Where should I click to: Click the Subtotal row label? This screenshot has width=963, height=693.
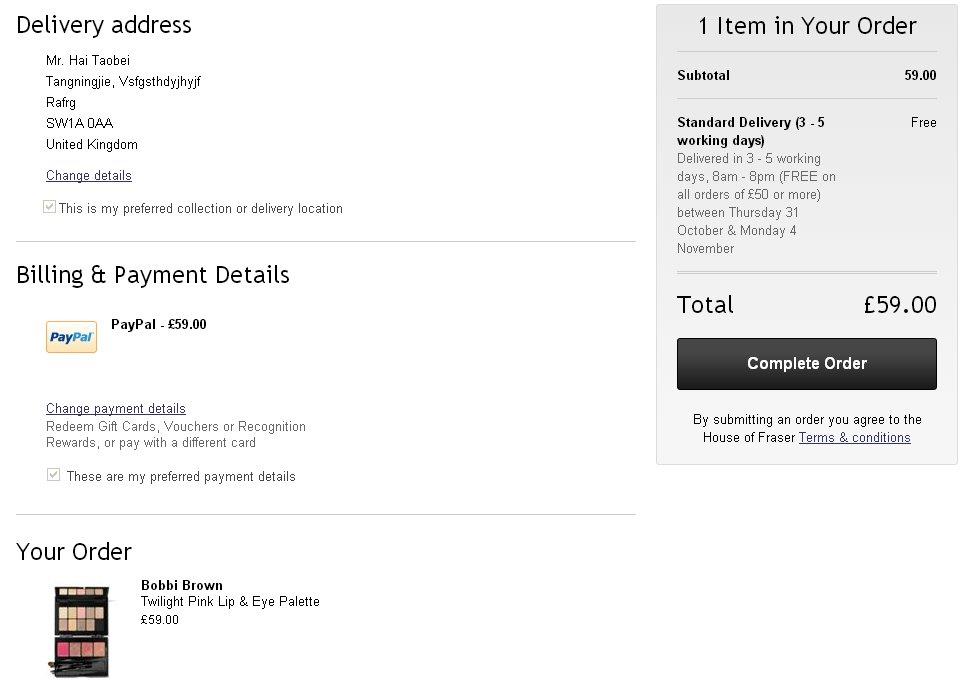click(x=703, y=76)
